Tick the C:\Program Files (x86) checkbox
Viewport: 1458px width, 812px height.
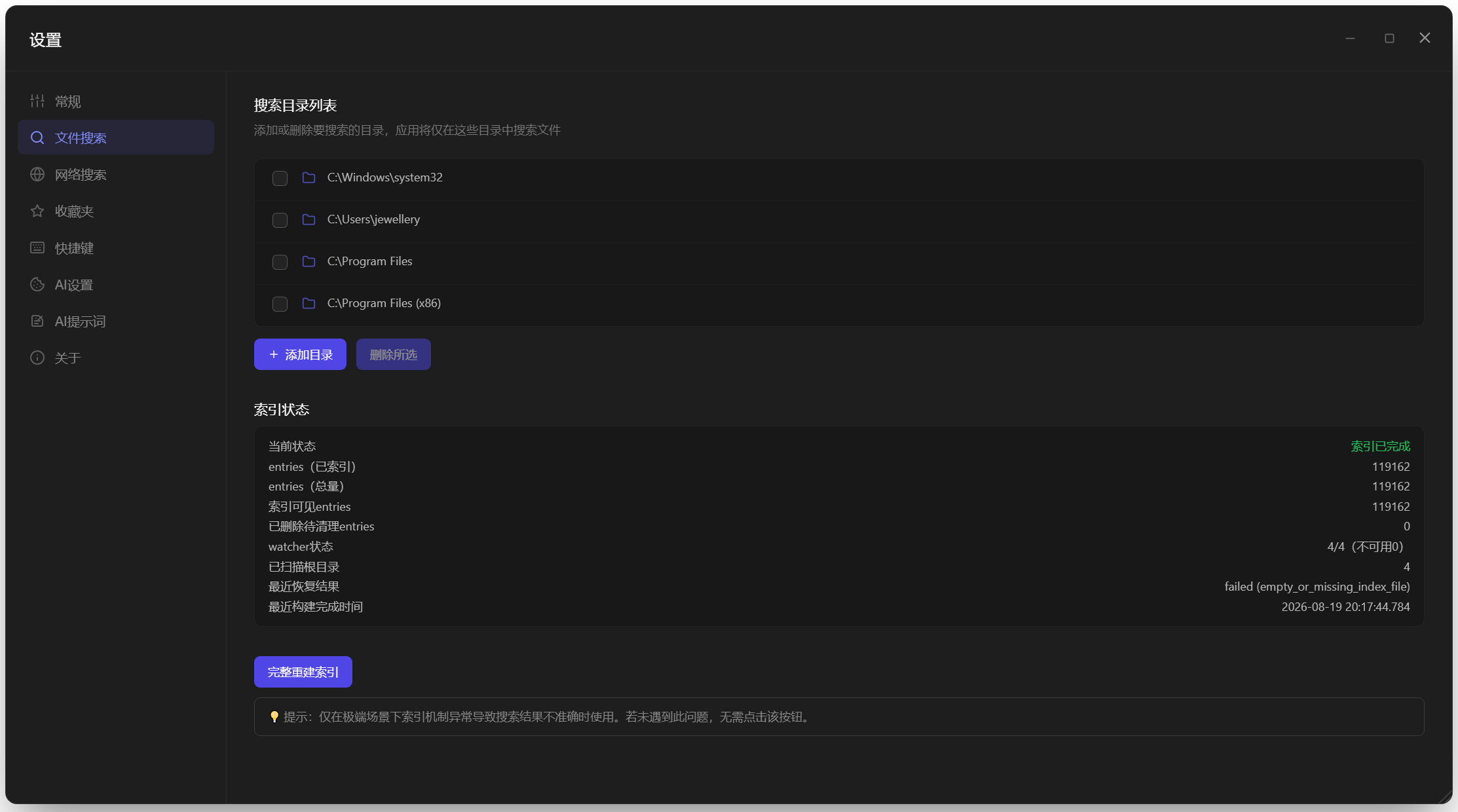coord(280,304)
